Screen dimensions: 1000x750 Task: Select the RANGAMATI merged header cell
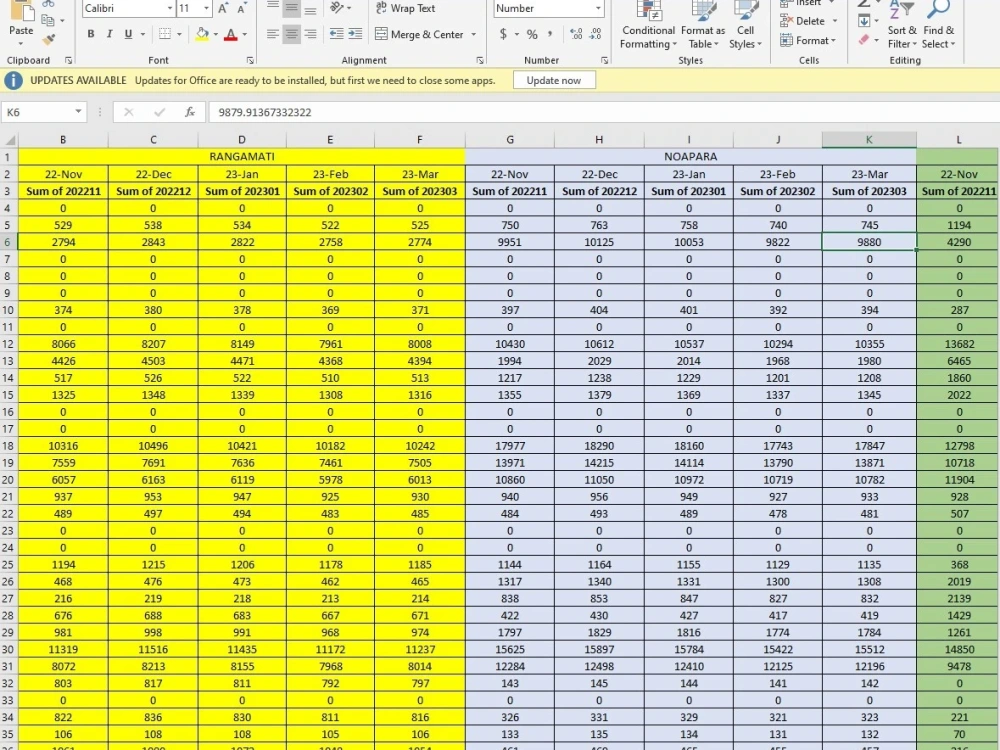(242, 157)
